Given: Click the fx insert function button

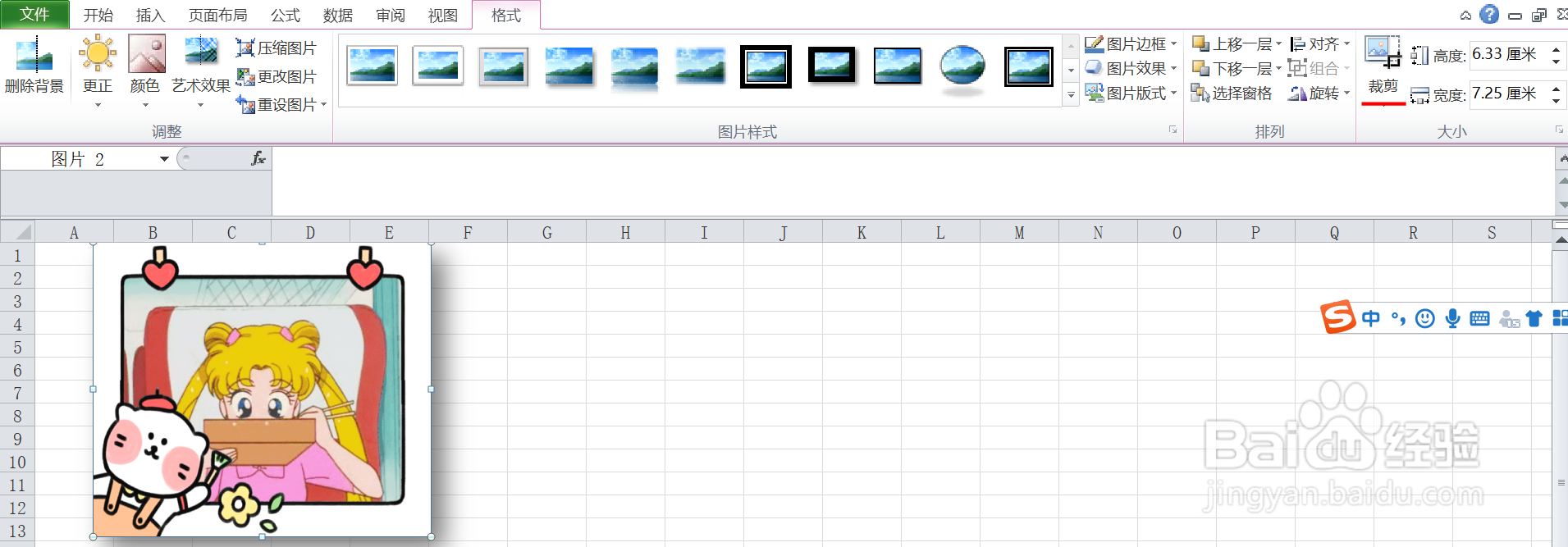Looking at the screenshot, I should point(258,158).
